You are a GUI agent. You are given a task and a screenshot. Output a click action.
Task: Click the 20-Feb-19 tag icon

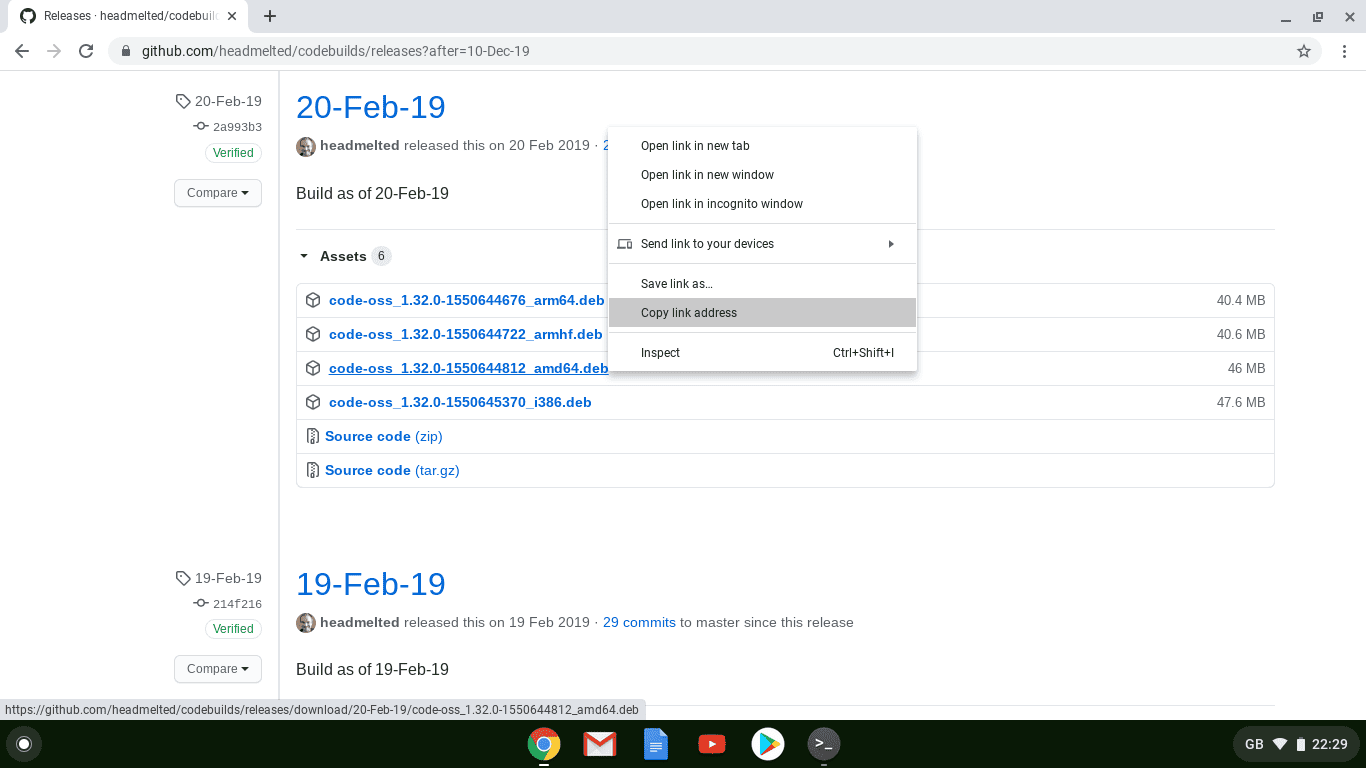[182, 101]
